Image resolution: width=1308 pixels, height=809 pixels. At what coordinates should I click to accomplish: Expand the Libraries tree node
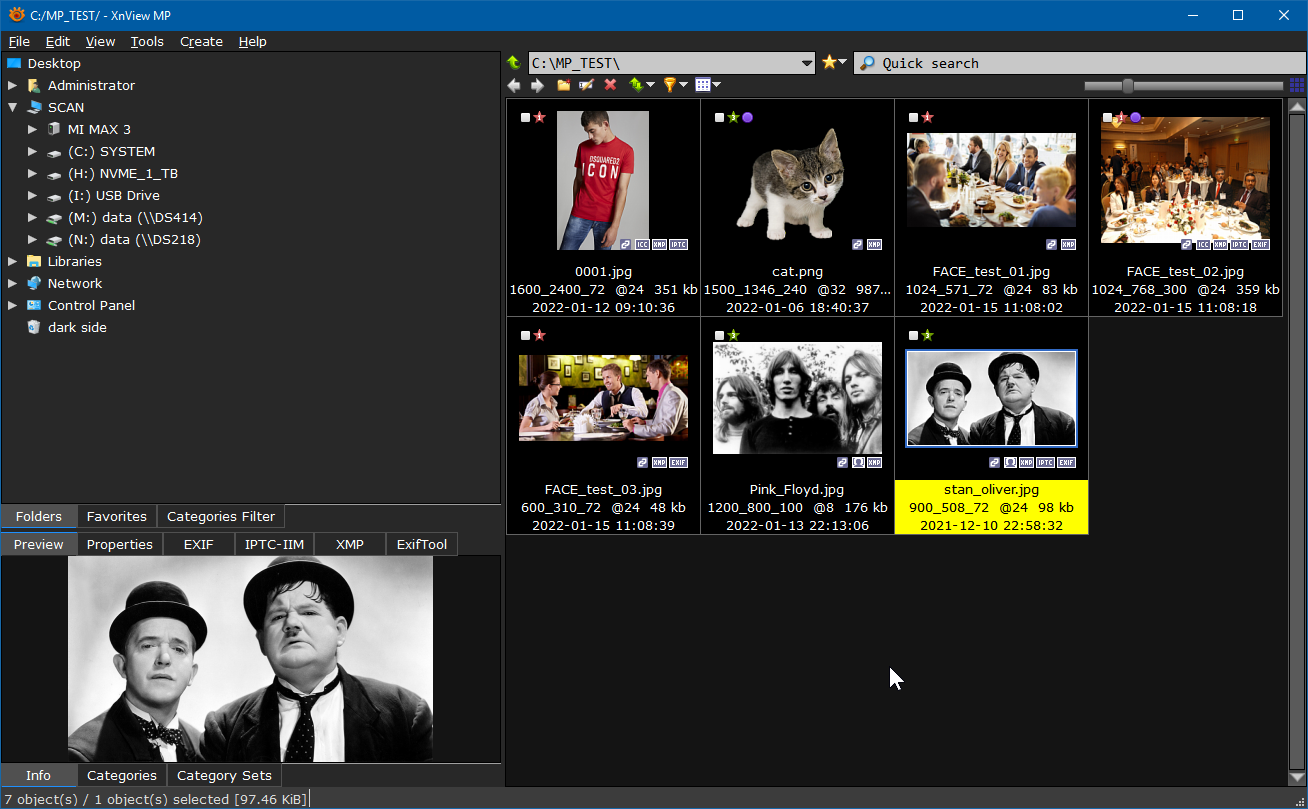(x=13, y=261)
